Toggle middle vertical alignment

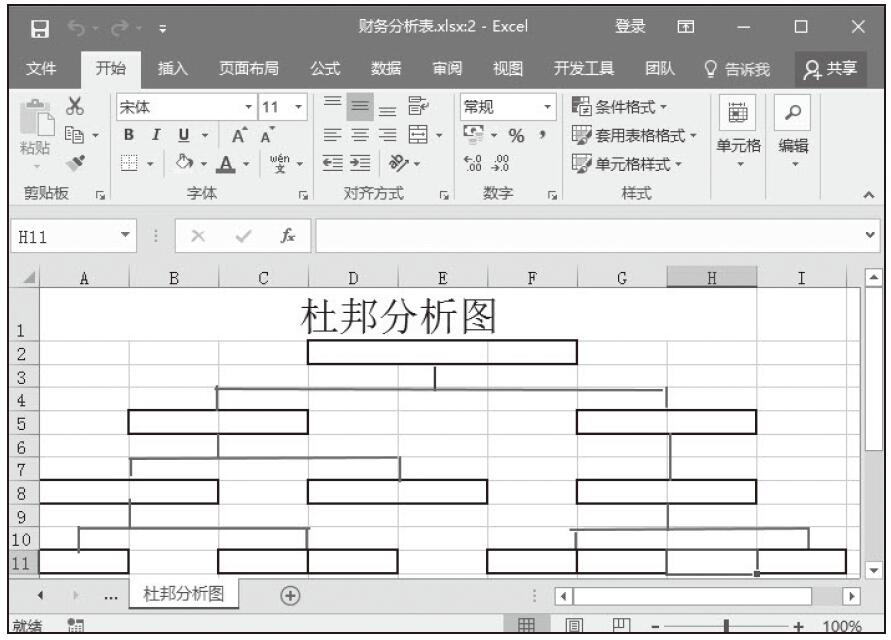(x=358, y=106)
